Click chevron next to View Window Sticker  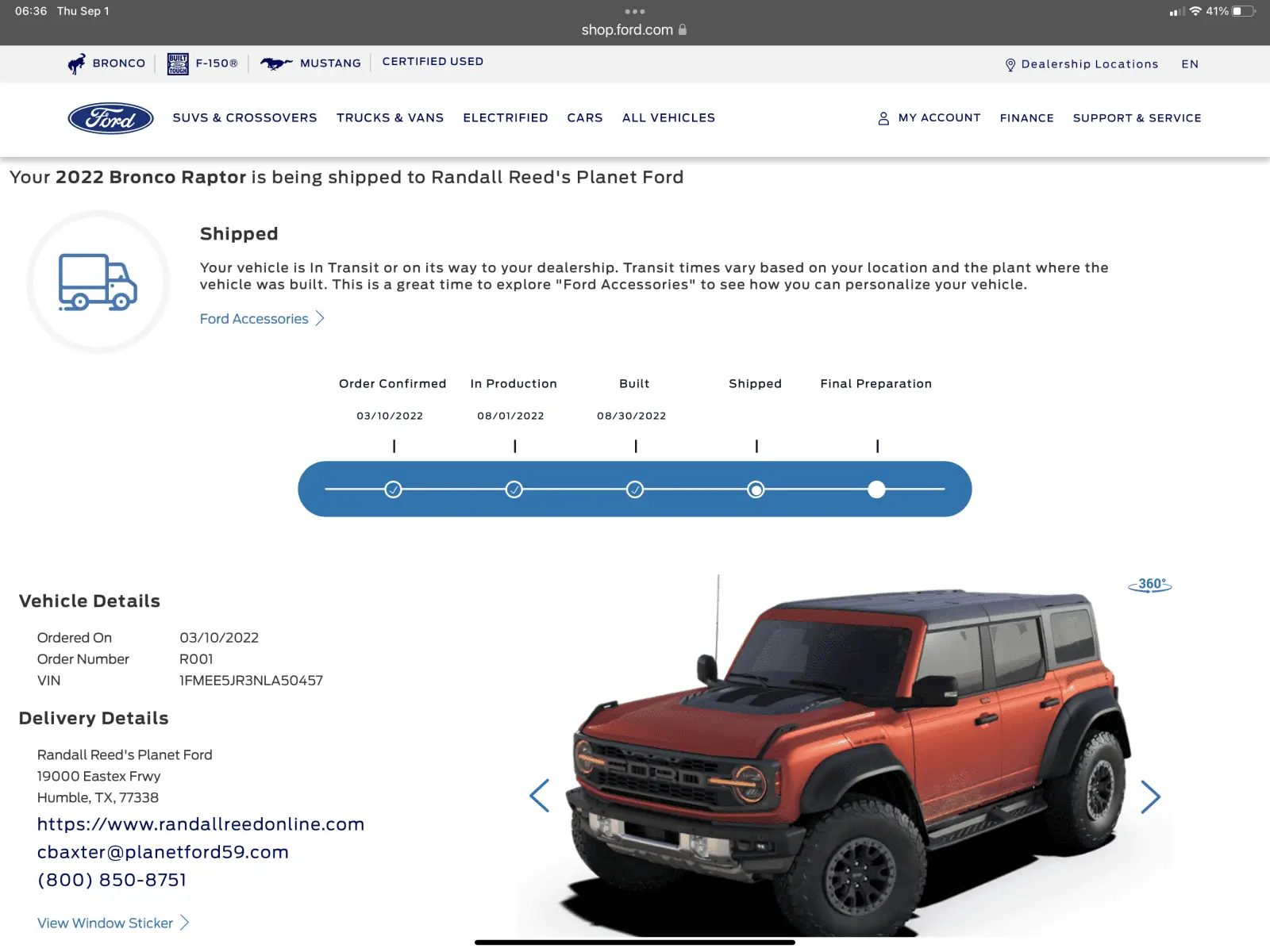click(184, 923)
